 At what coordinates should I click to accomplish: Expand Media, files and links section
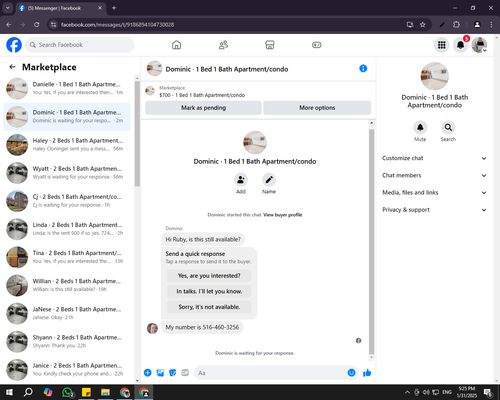click(x=434, y=193)
